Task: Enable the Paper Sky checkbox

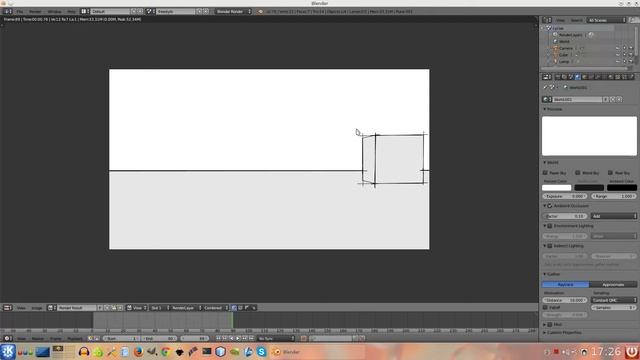Action: point(545,173)
